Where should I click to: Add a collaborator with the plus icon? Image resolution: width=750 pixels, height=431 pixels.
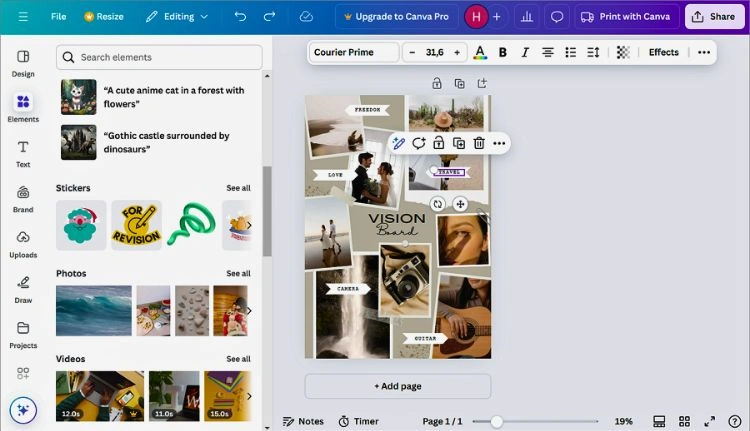coord(496,17)
